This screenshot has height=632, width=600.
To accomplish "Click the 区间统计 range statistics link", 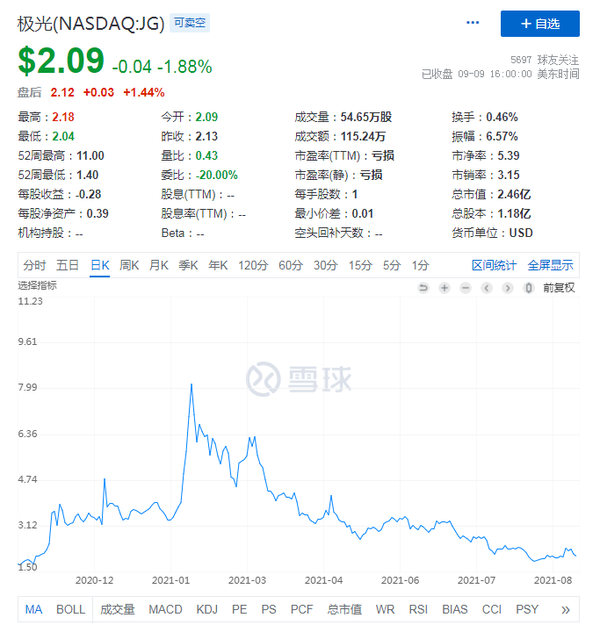I will [494, 265].
